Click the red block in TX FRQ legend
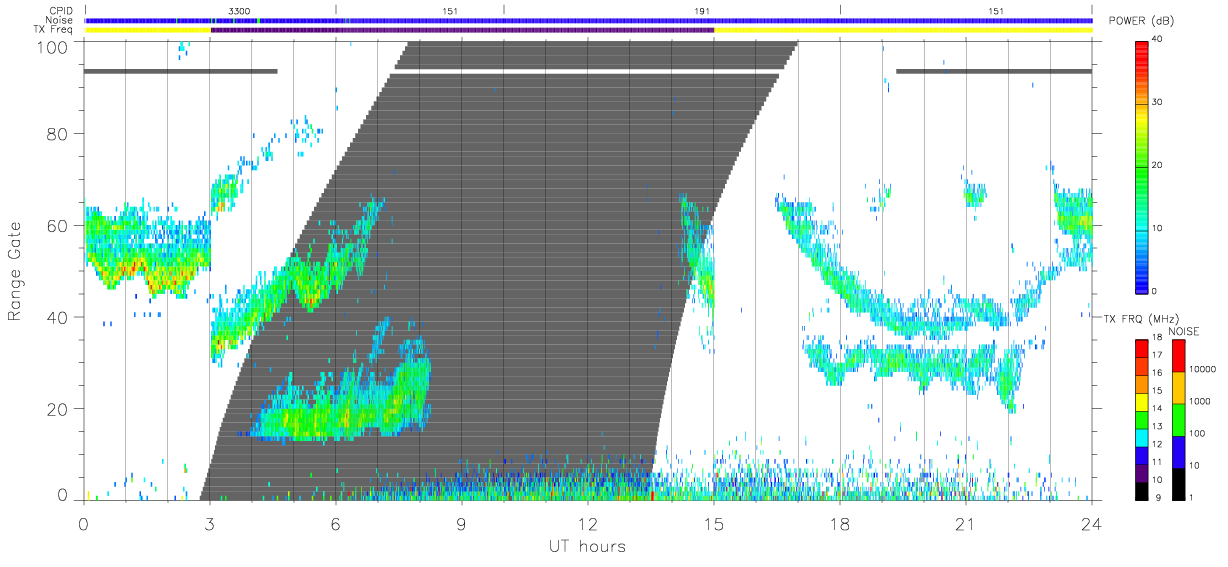Image resolution: width=1228 pixels, height=567 pixels. point(1143,348)
